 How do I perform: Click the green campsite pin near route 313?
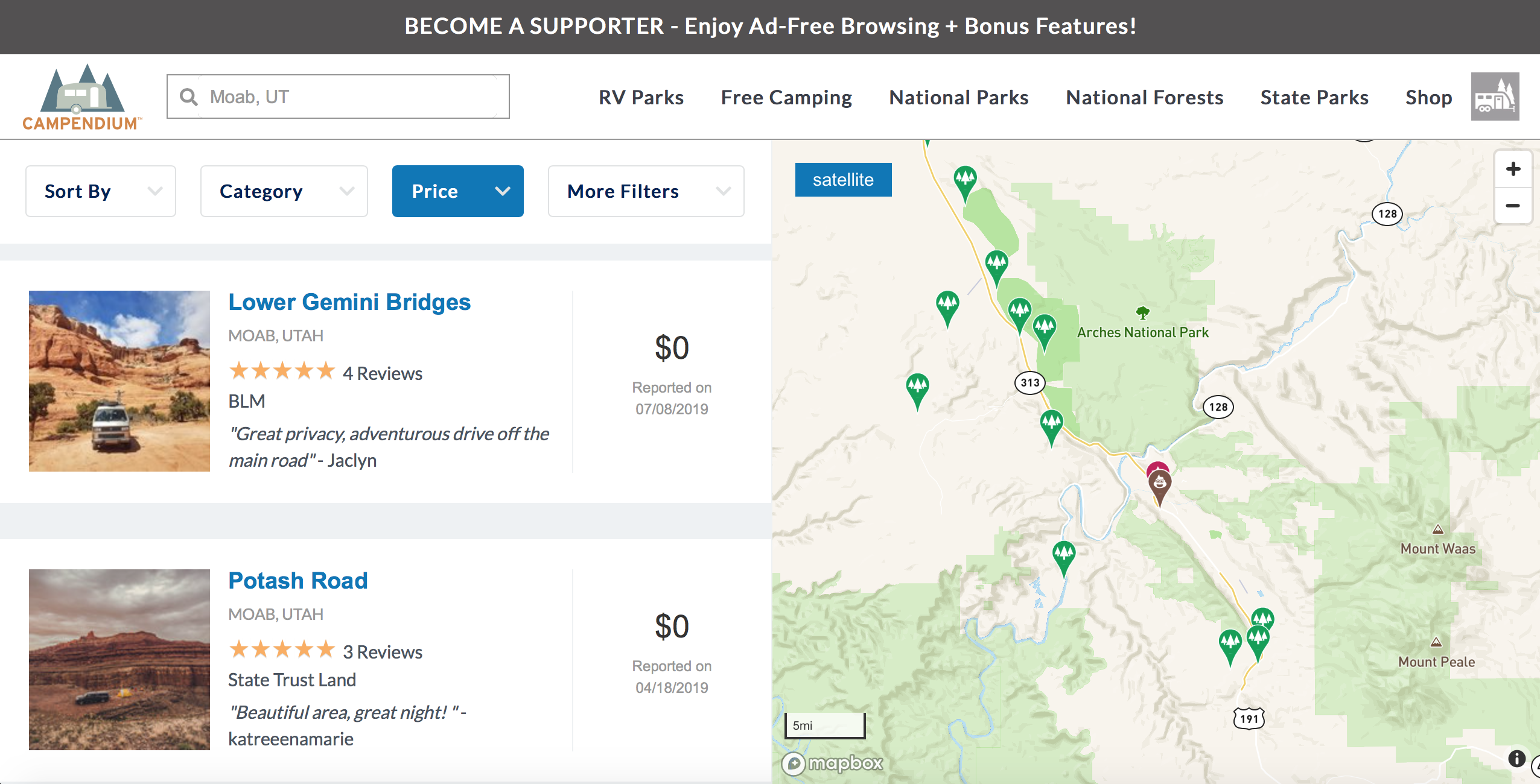coord(1051,427)
